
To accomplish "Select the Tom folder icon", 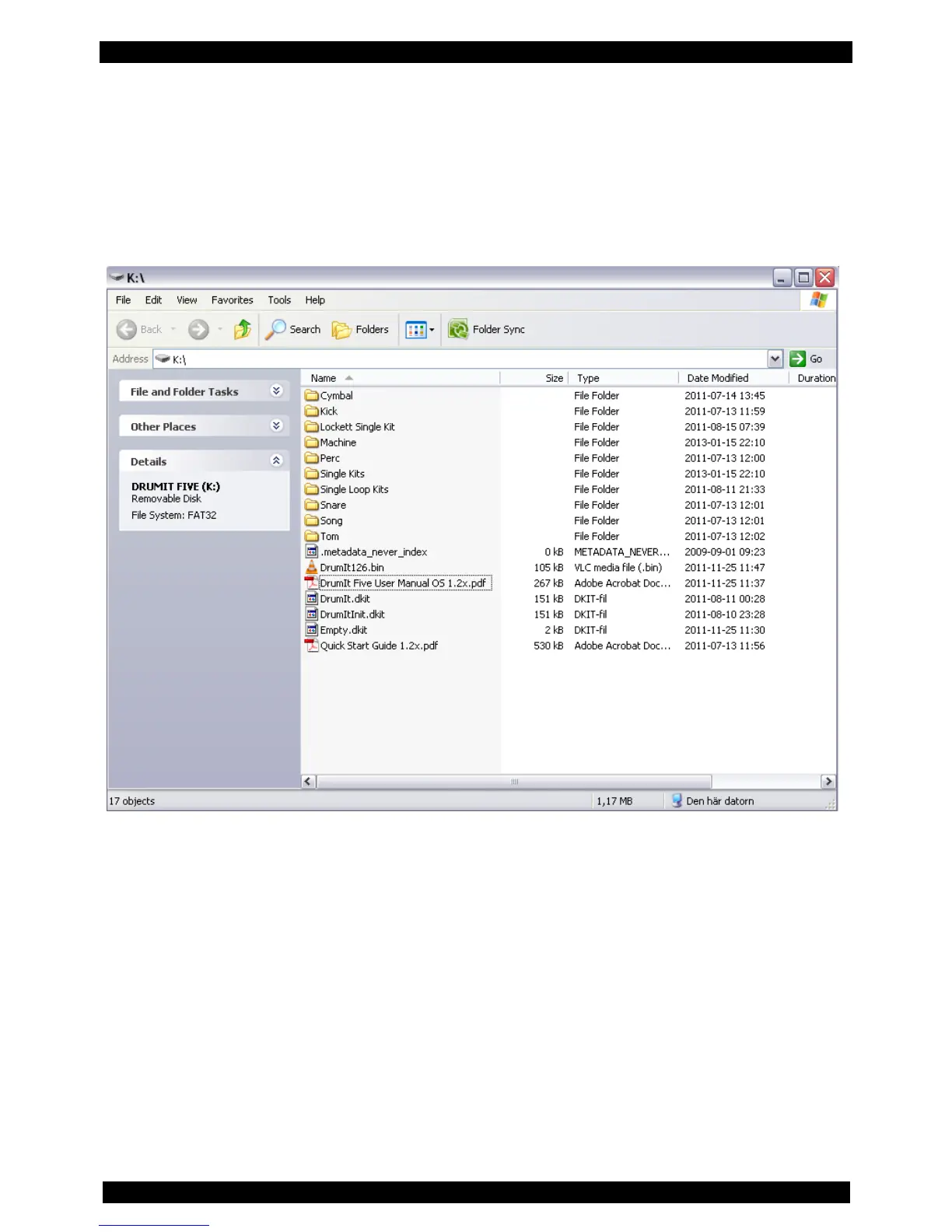I will point(312,537).
